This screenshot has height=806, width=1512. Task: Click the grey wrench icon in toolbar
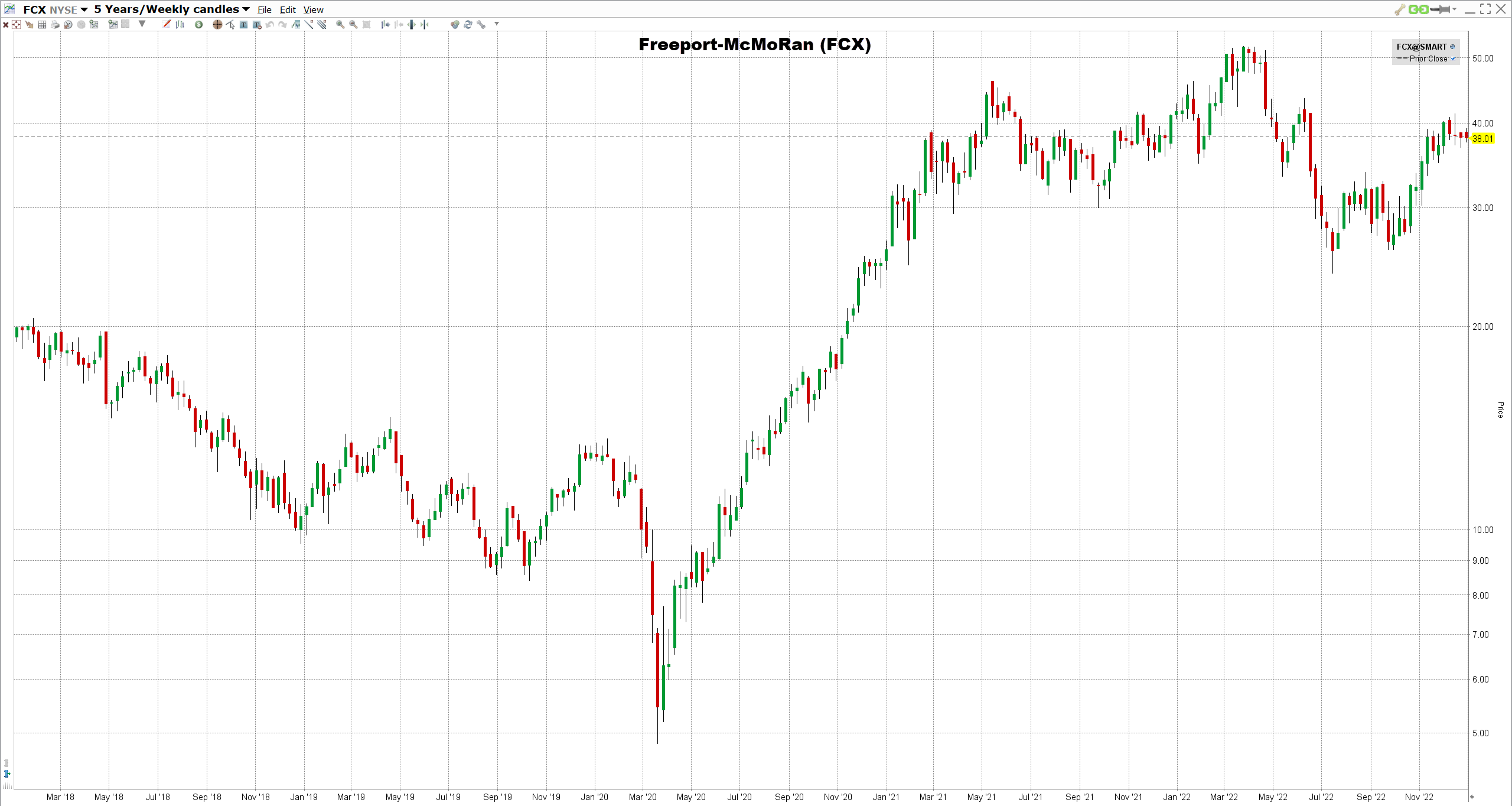click(481, 25)
